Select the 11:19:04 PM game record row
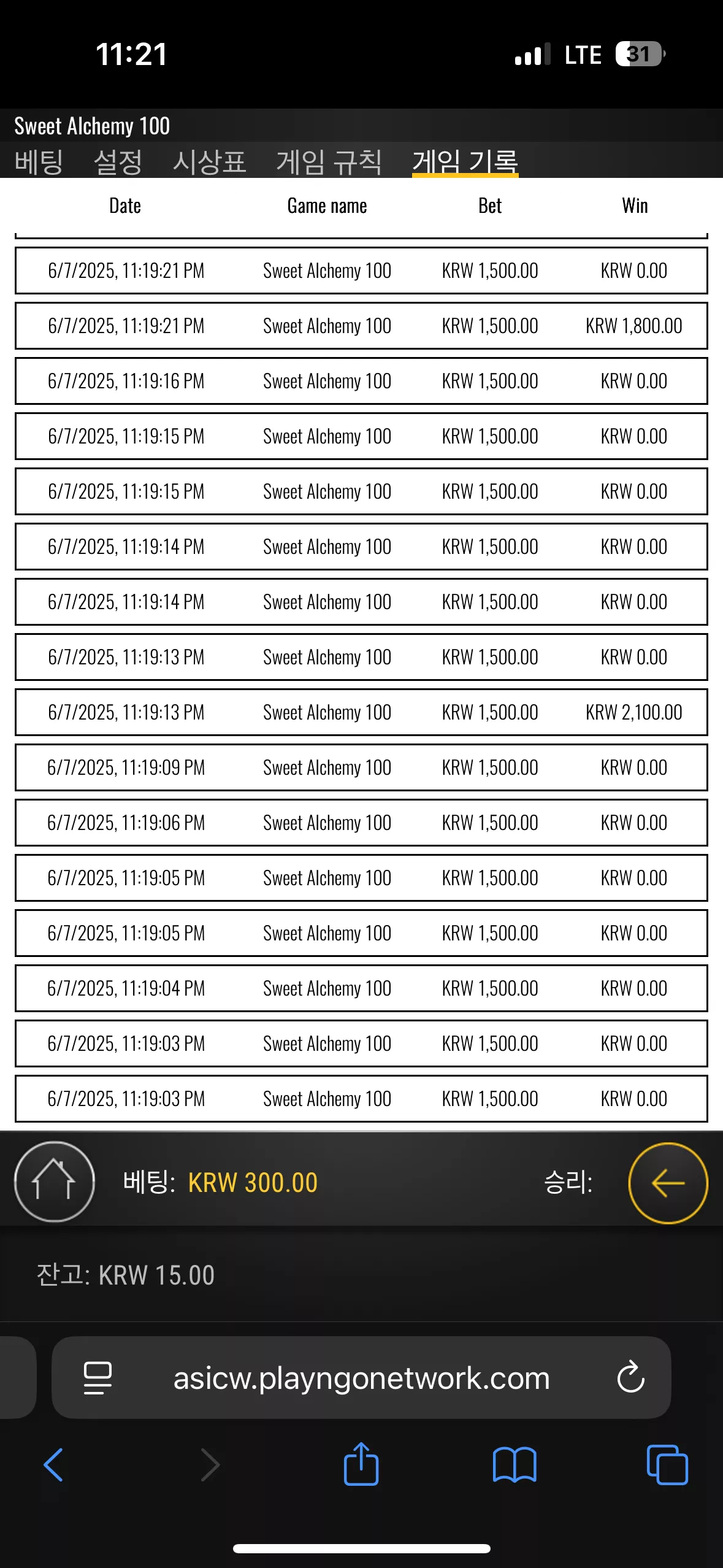 coord(361,988)
